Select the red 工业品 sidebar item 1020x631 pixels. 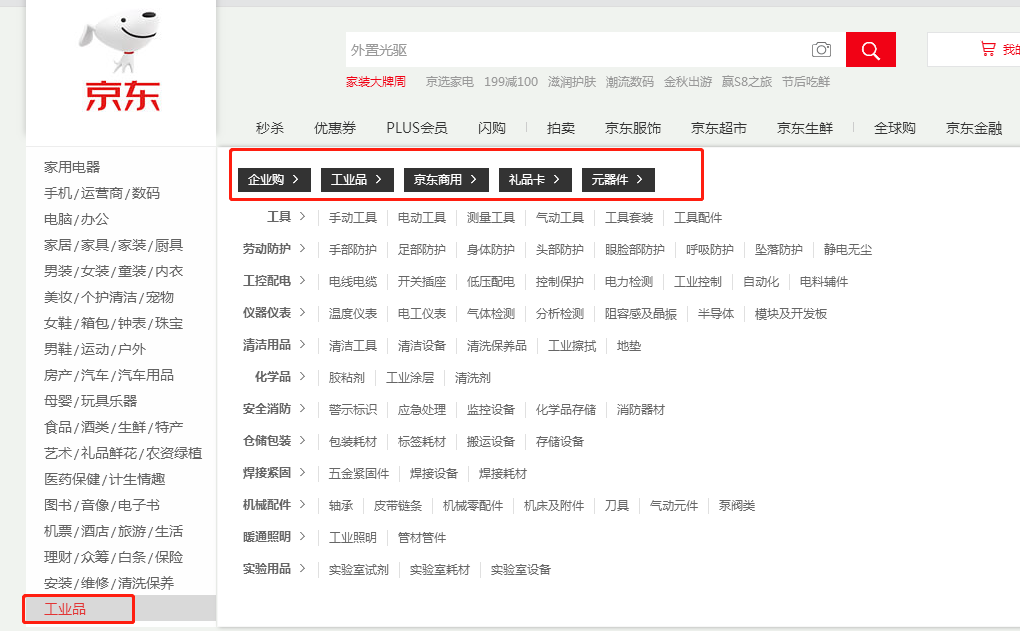pos(65,610)
